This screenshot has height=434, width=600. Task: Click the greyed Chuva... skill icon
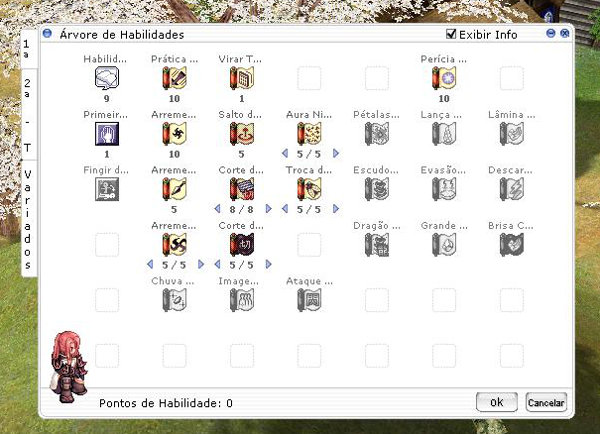coord(174,300)
